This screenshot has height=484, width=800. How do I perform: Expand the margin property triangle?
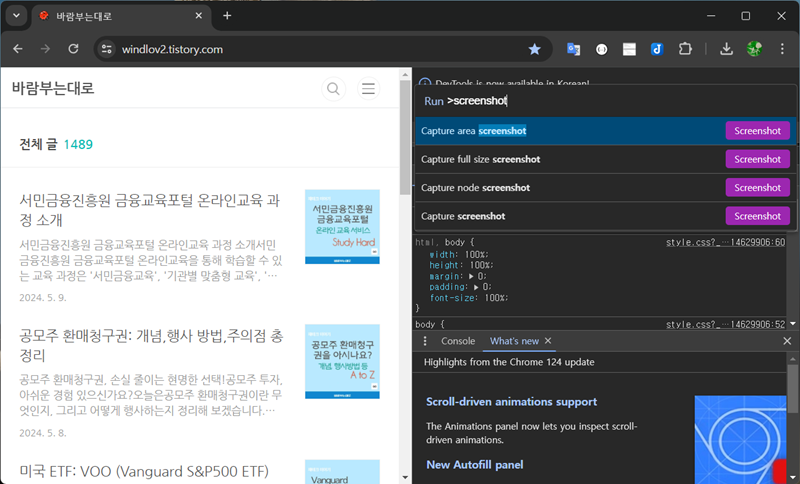[x=471, y=276]
